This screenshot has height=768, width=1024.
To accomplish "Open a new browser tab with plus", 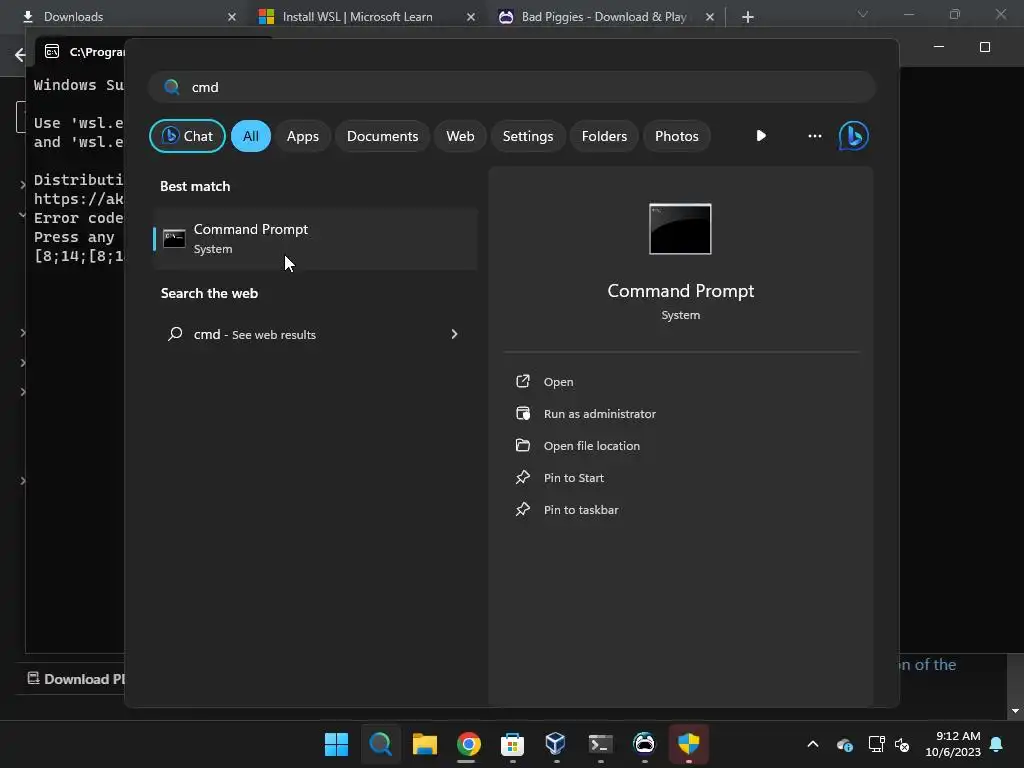I will tap(748, 17).
